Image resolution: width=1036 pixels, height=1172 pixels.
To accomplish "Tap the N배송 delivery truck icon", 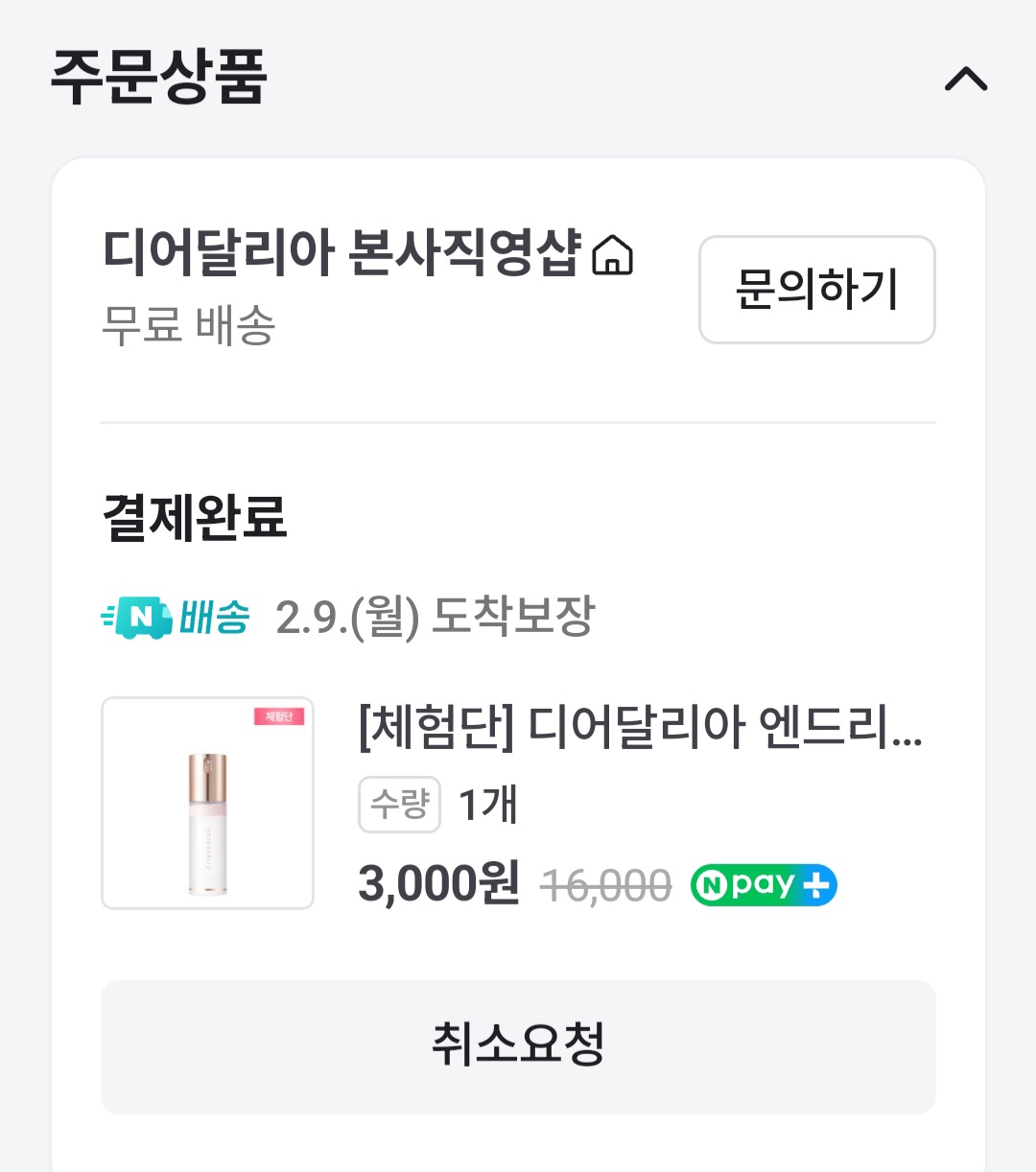I will [138, 617].
